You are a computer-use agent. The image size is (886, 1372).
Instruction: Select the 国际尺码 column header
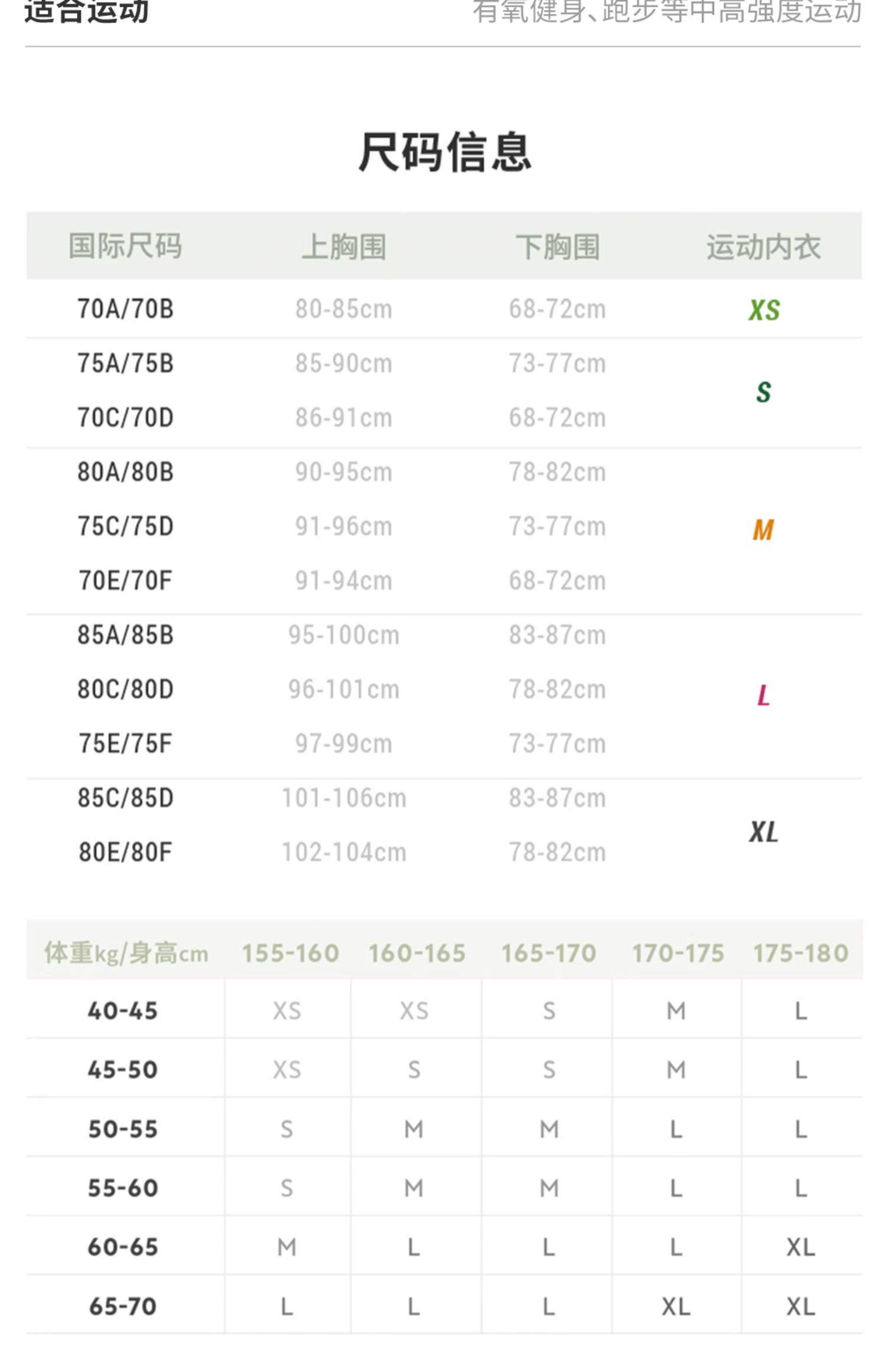point(125,246)
